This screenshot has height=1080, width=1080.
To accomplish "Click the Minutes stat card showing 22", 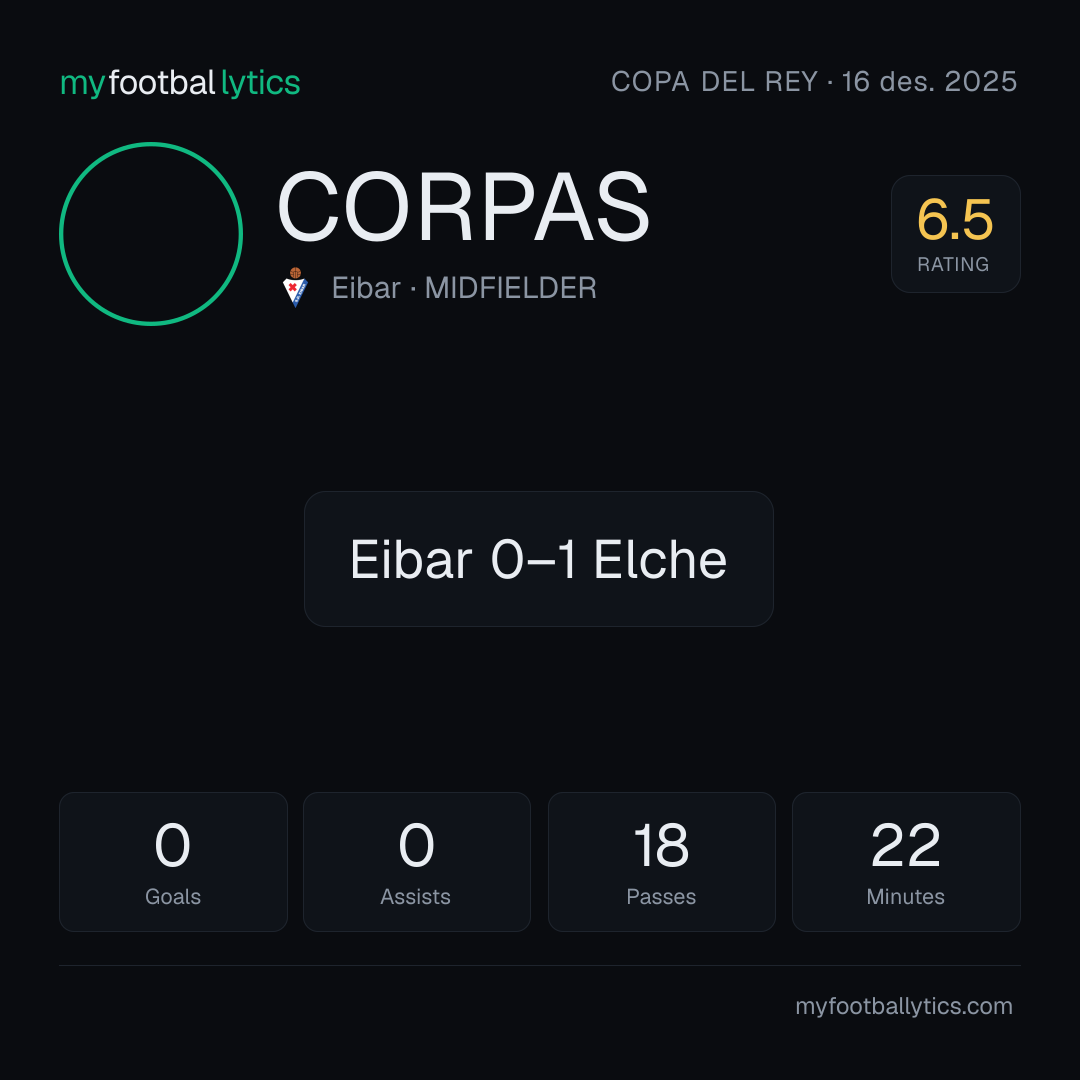I will coord(906,862).
